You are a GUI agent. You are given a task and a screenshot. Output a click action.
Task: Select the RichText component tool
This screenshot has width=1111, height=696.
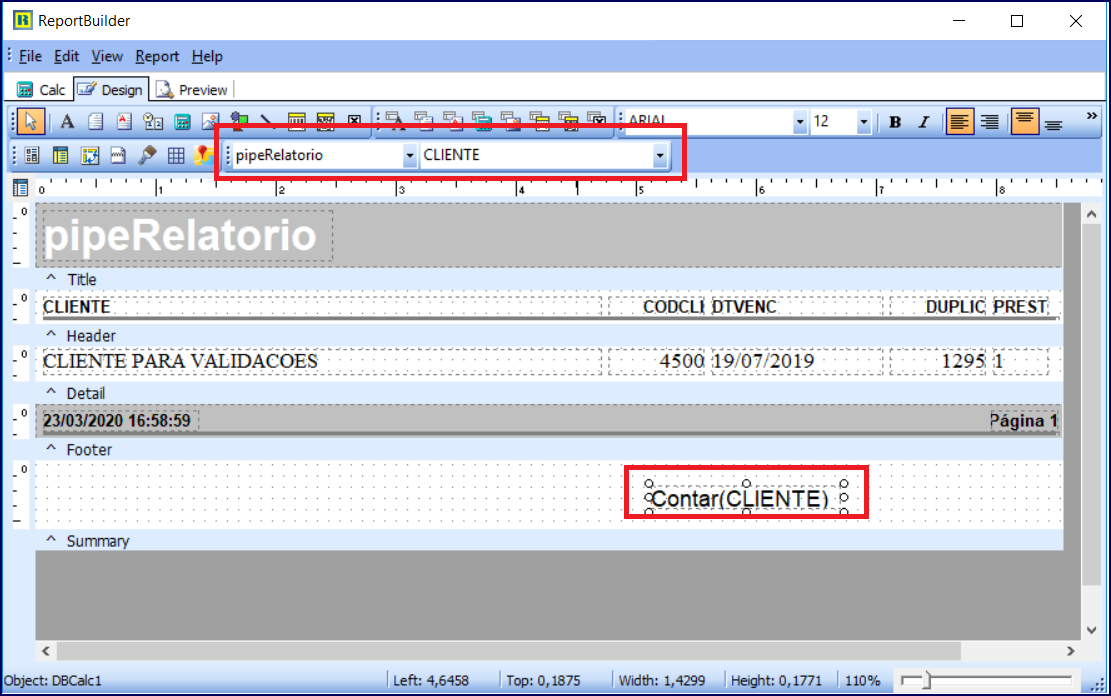click(x=124, y=121)
